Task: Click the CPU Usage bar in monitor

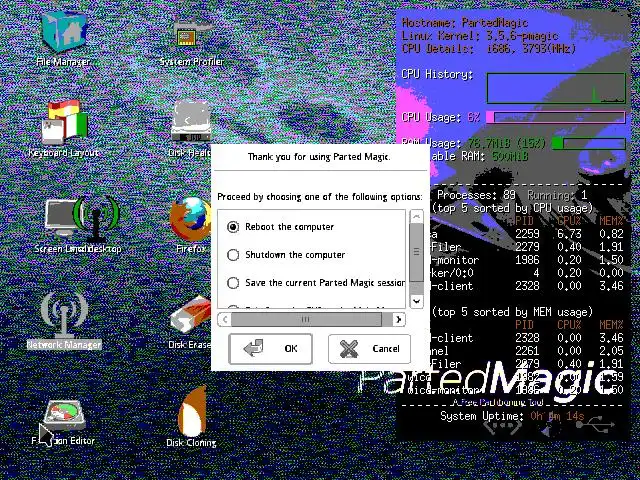Action: pyautogui.click(x=555, y=118)
